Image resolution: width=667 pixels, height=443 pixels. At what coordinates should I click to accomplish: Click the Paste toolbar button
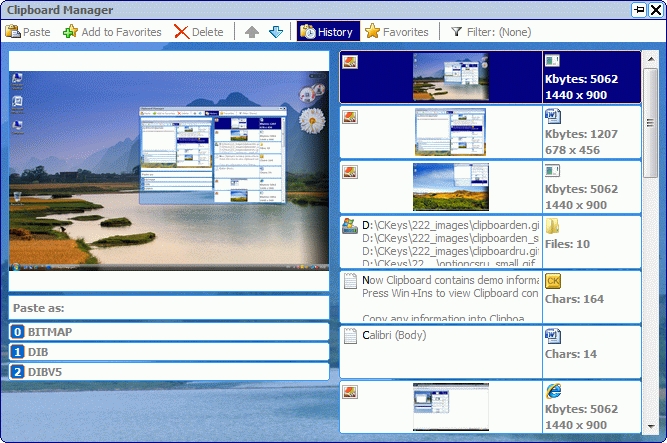[29, 32]
